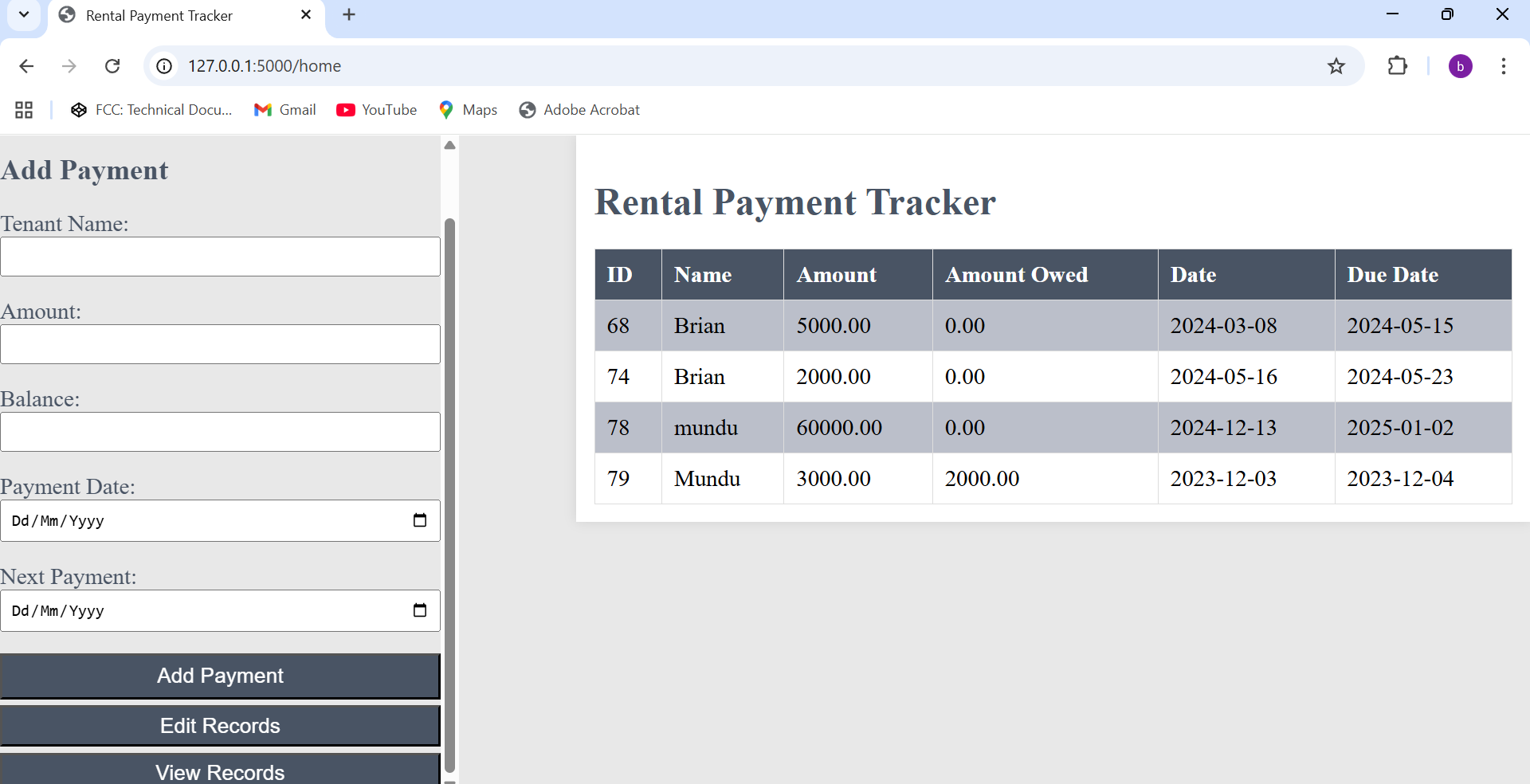Image resolution: width=1530 pixels, height=784 pixels.
Task: Open YouTube from the bookmarks bar
Action: (x=376, y=110)
